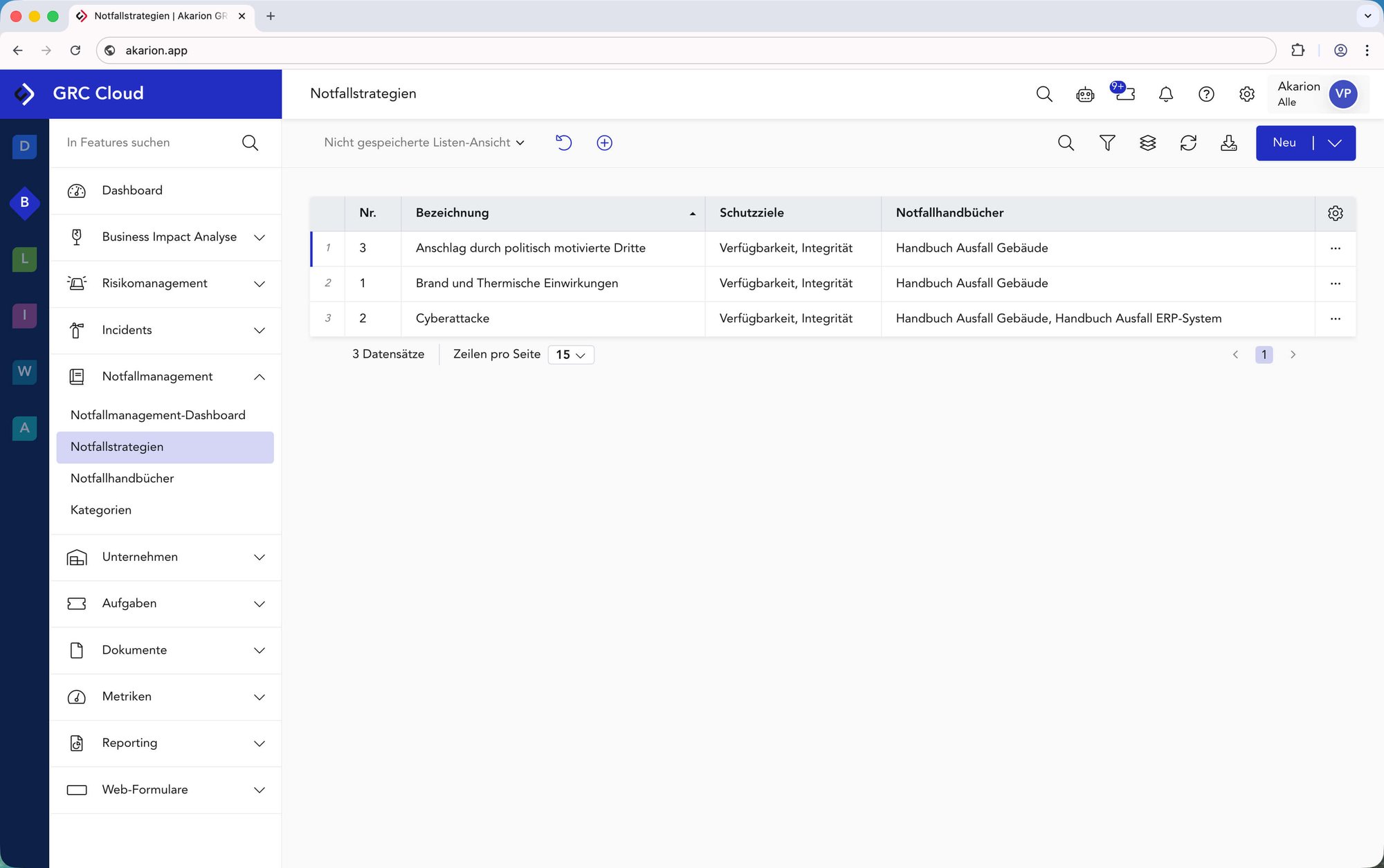This screenshot has height=868, width=1384.
Task: Open the Notfallmanagement-Dashboard link
Action: tap(158, 414)
